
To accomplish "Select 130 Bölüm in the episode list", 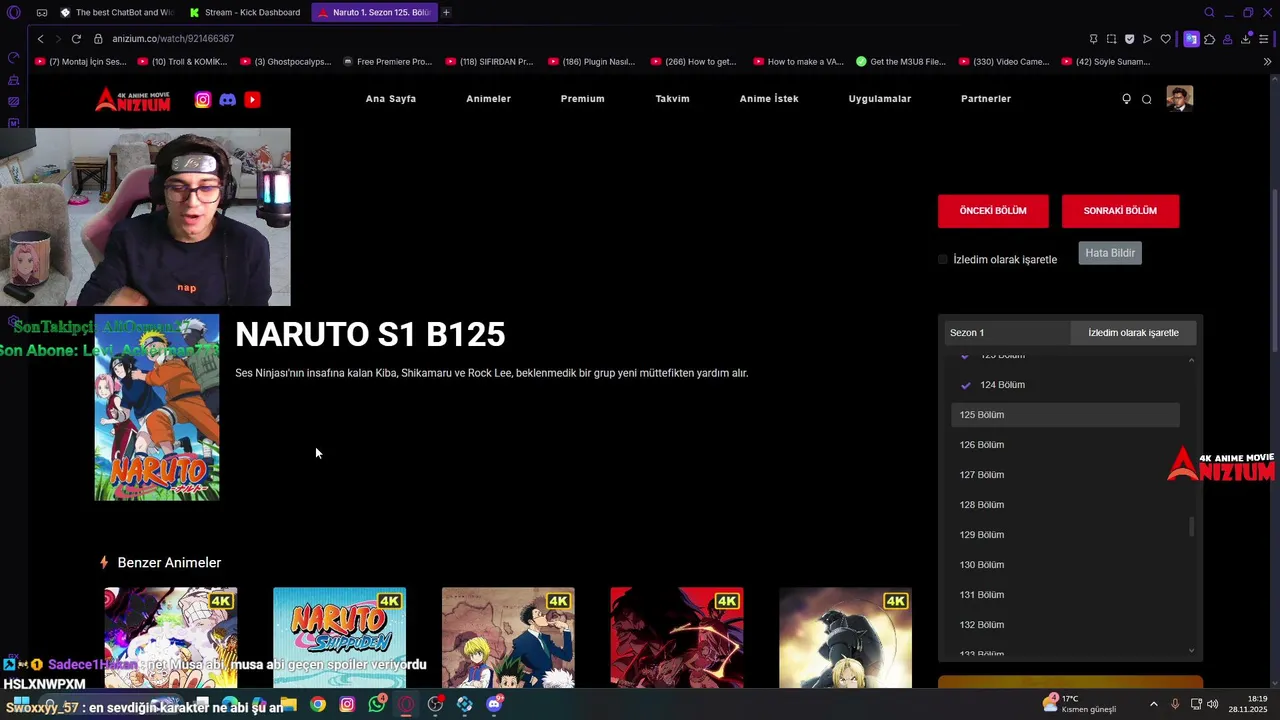I will click(x=1065, y=565).
